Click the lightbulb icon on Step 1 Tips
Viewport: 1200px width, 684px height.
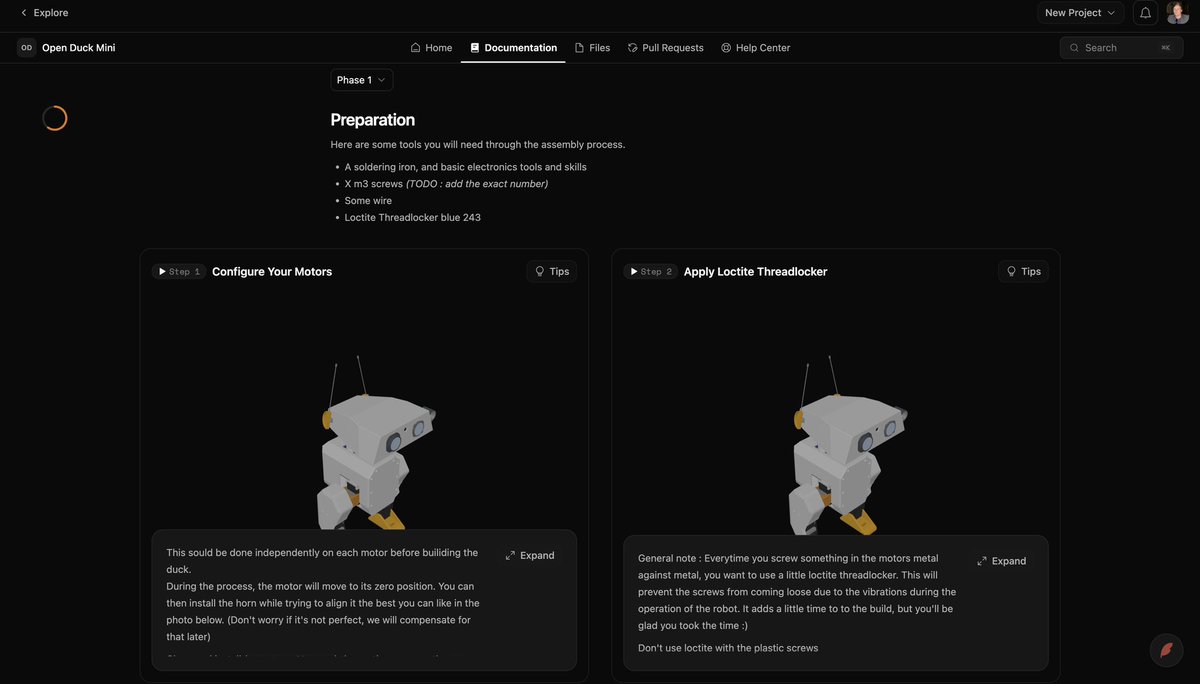[540, 271]
